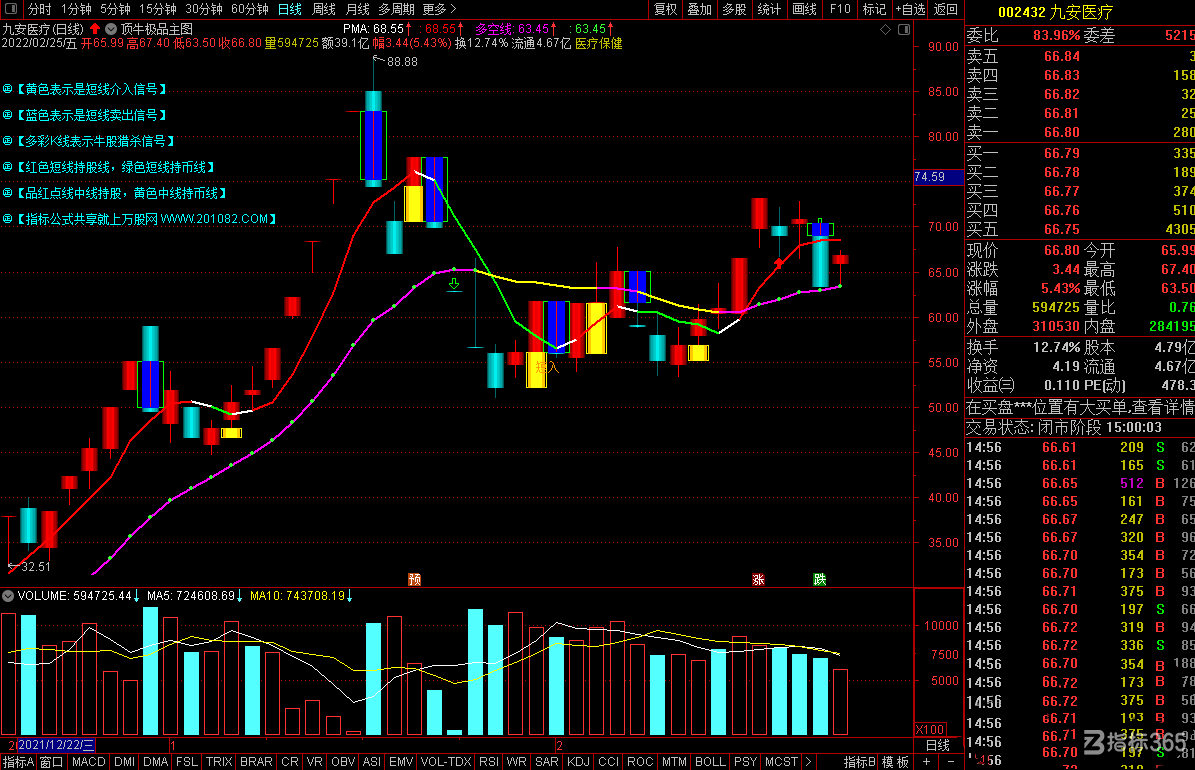Switch to 1分钟 period
This screenshot has width=1195, height=770.
click(76, 9)
